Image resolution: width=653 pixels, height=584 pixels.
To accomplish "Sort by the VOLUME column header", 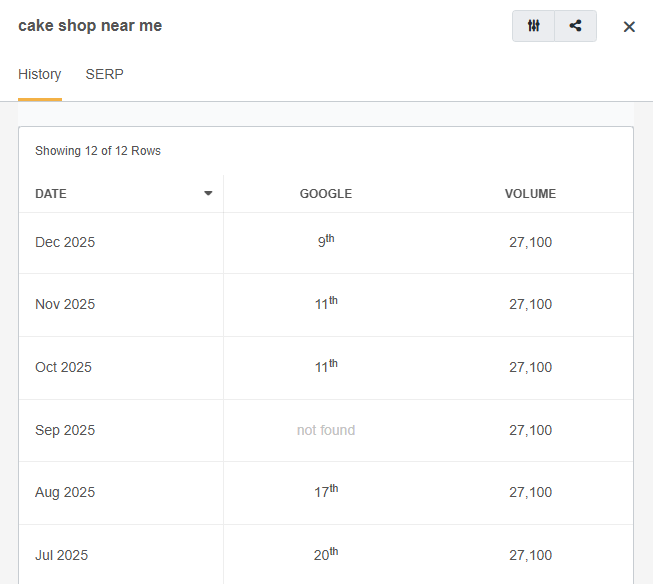I will 530,194.
